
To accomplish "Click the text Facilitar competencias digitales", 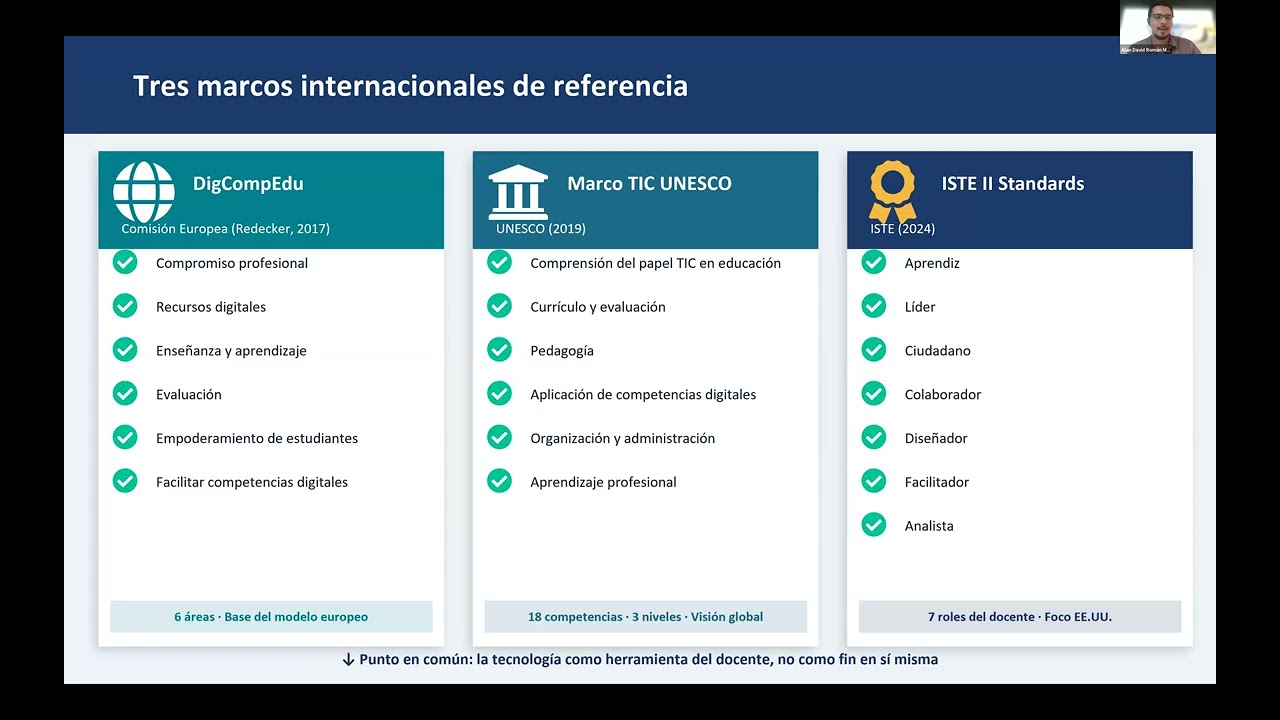I will [x=252, y=482].
